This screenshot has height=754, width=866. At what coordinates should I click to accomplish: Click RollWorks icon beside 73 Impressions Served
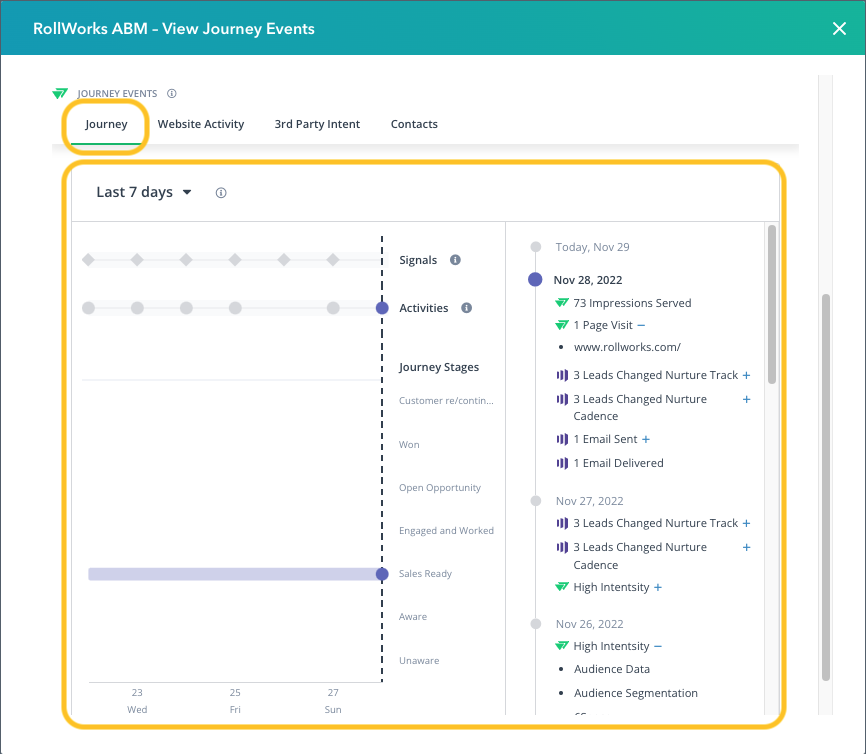point(562,303)
